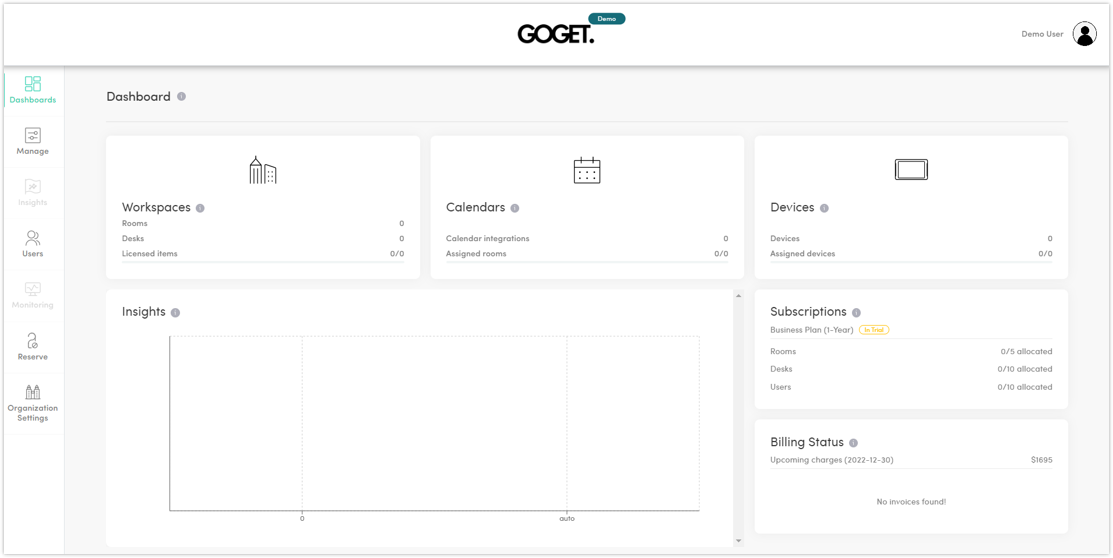Viewport: 1113px width, 558px height.
Task: Click the In Trial badge
Action: point(874,330)
